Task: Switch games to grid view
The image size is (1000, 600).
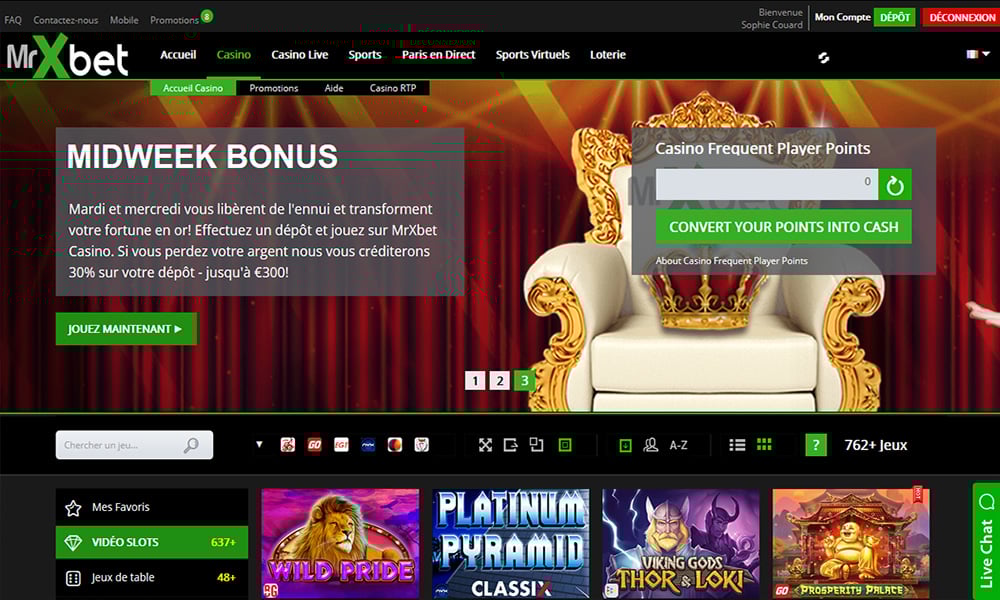Action: click(x=764, y=444)
